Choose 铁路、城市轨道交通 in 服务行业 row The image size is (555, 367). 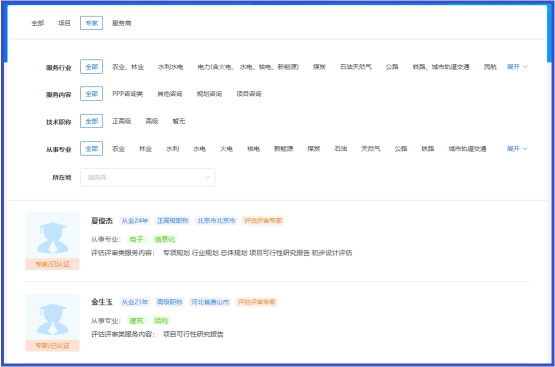coord(441,67)
